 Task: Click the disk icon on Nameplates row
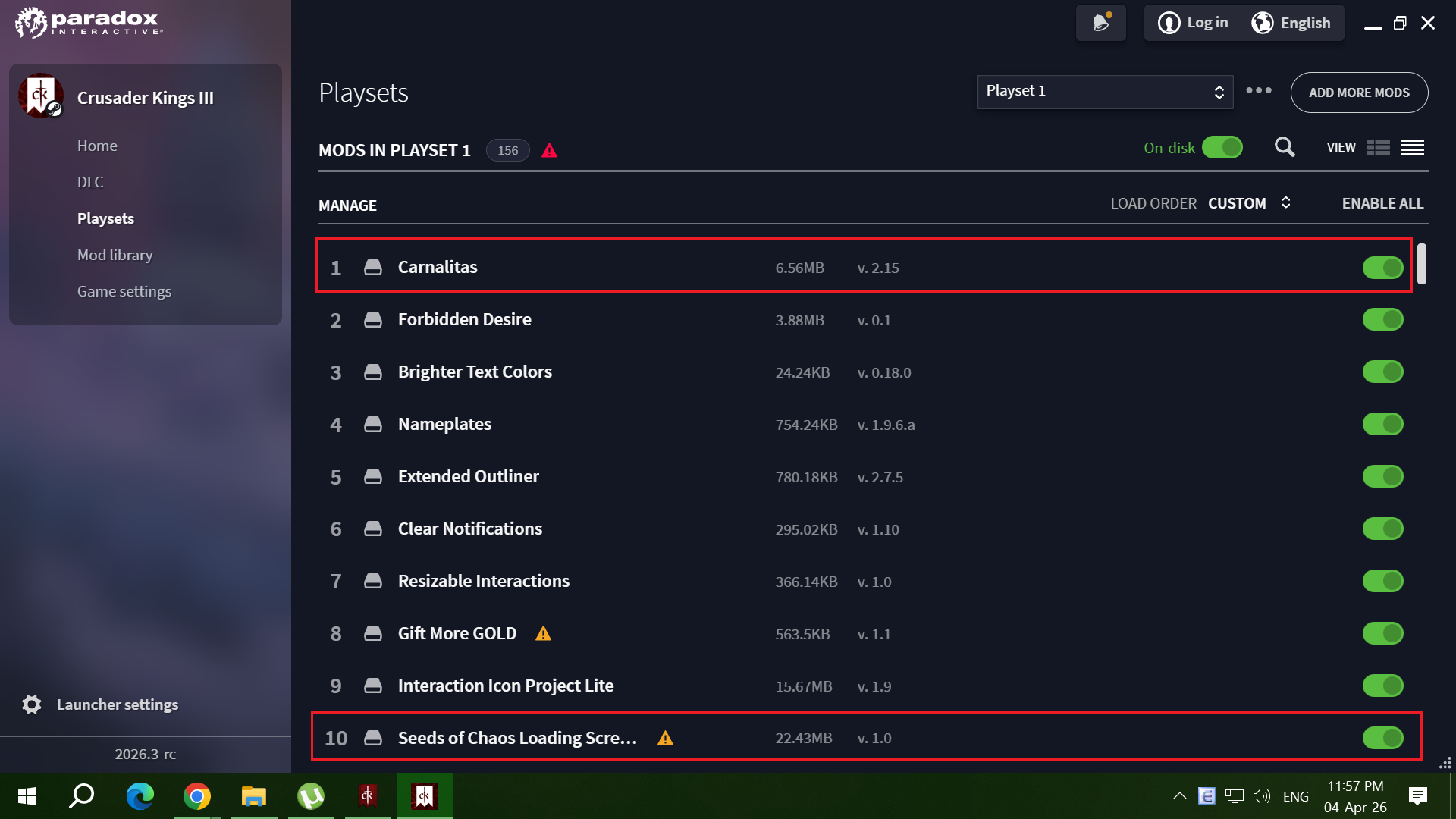(373, 424)
